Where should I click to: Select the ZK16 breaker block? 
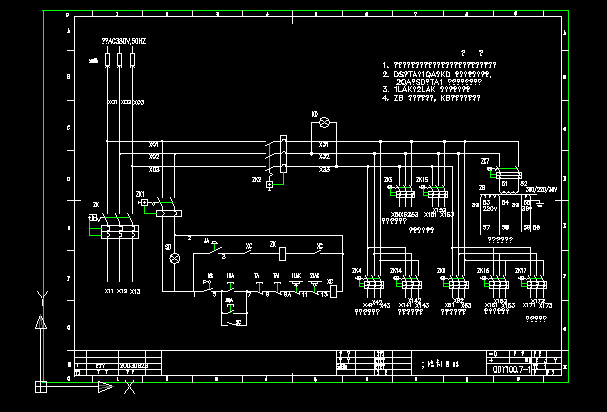pyautogui.click(x=499, y=285)
